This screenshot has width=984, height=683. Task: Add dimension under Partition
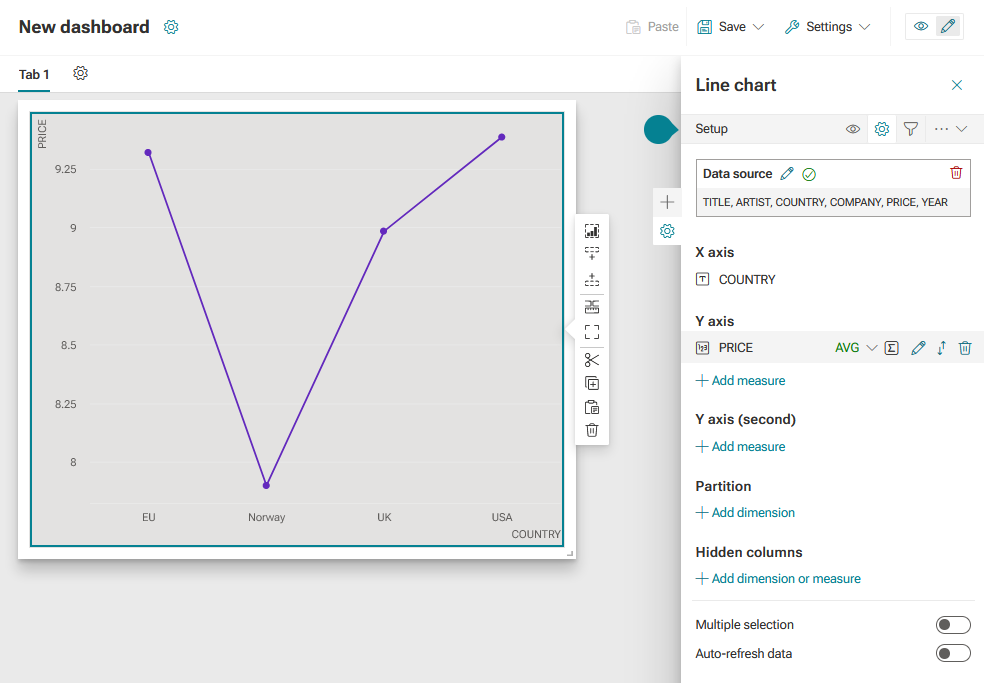tap(745, 512)
